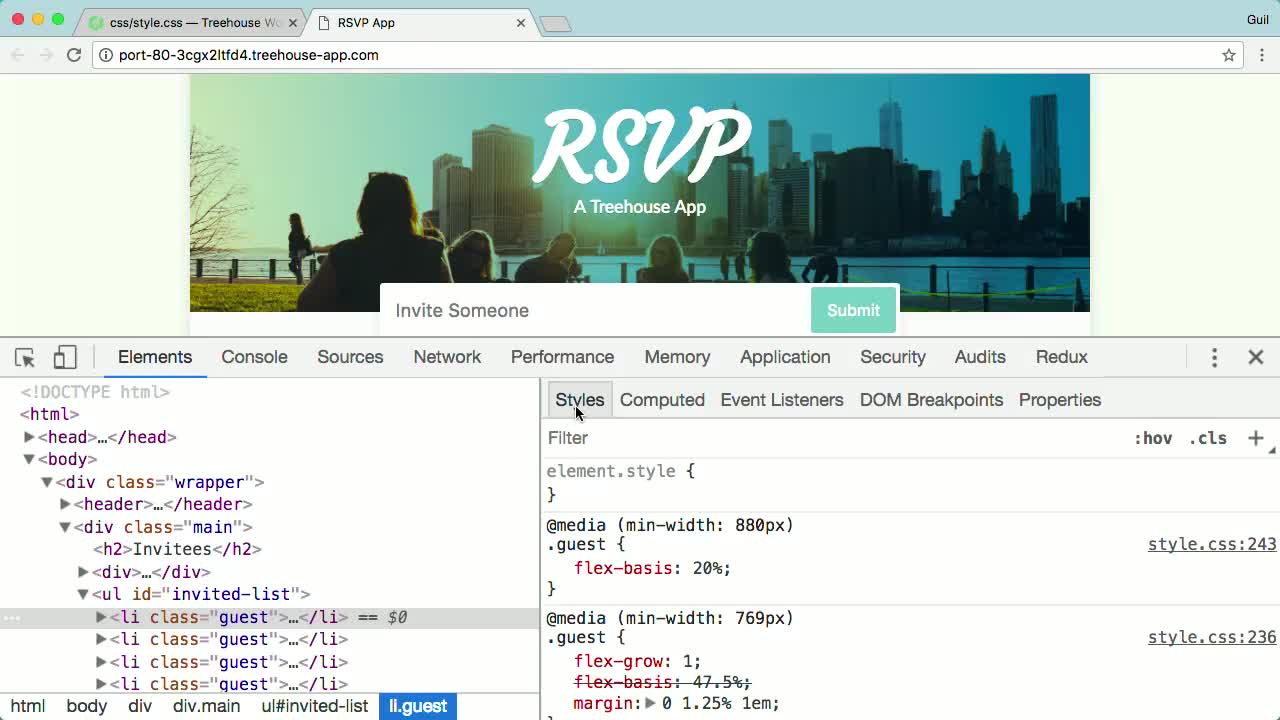This screenshot has height=720, width=1280.
Task: Switch to the Computed tab
Action: (662, 400)
